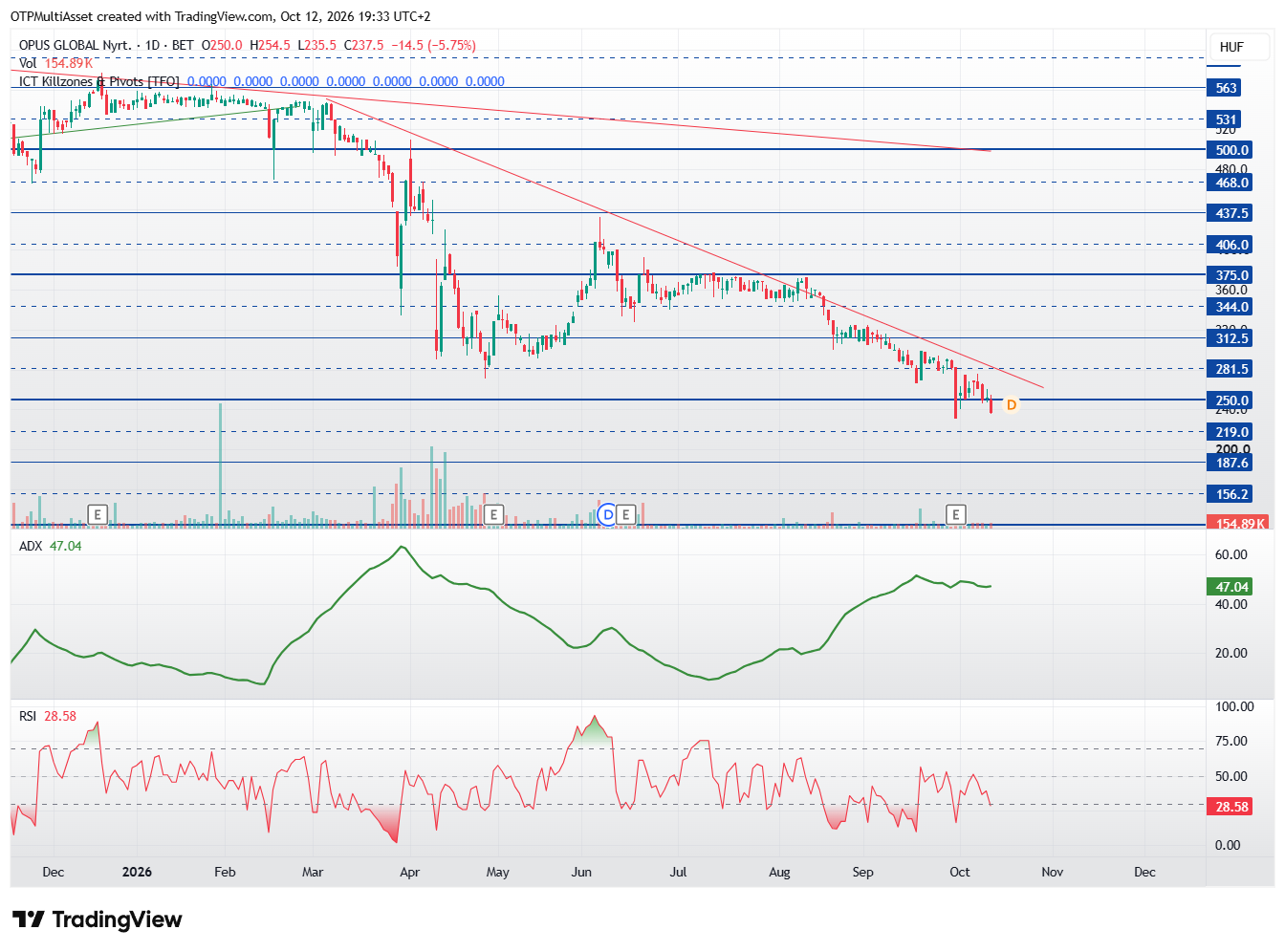Select the 375.0 price level label

pyautogui.click(x=1231, y=275)
